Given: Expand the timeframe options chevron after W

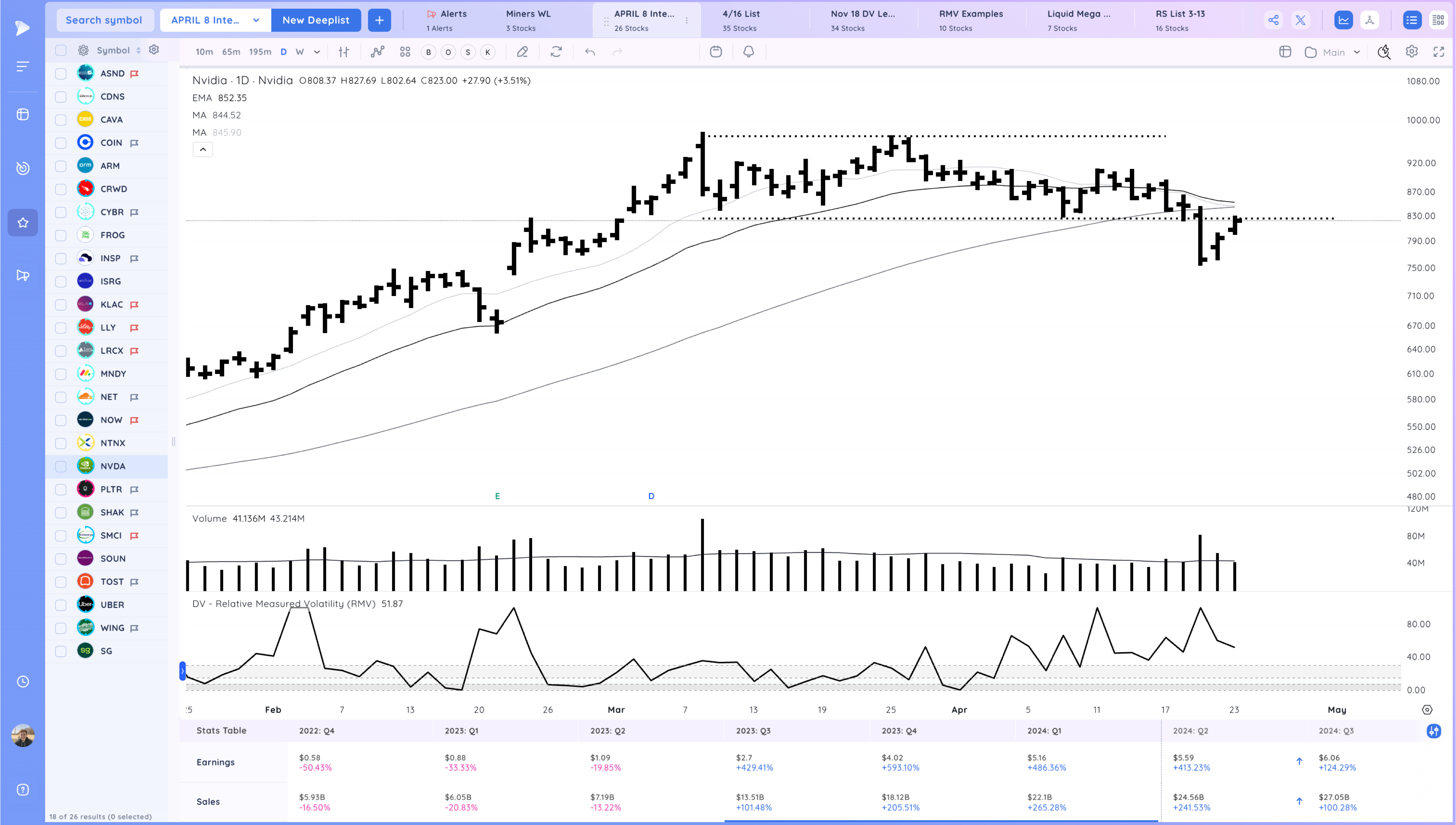Looking at the screenshot, I should tap(317, 52).
